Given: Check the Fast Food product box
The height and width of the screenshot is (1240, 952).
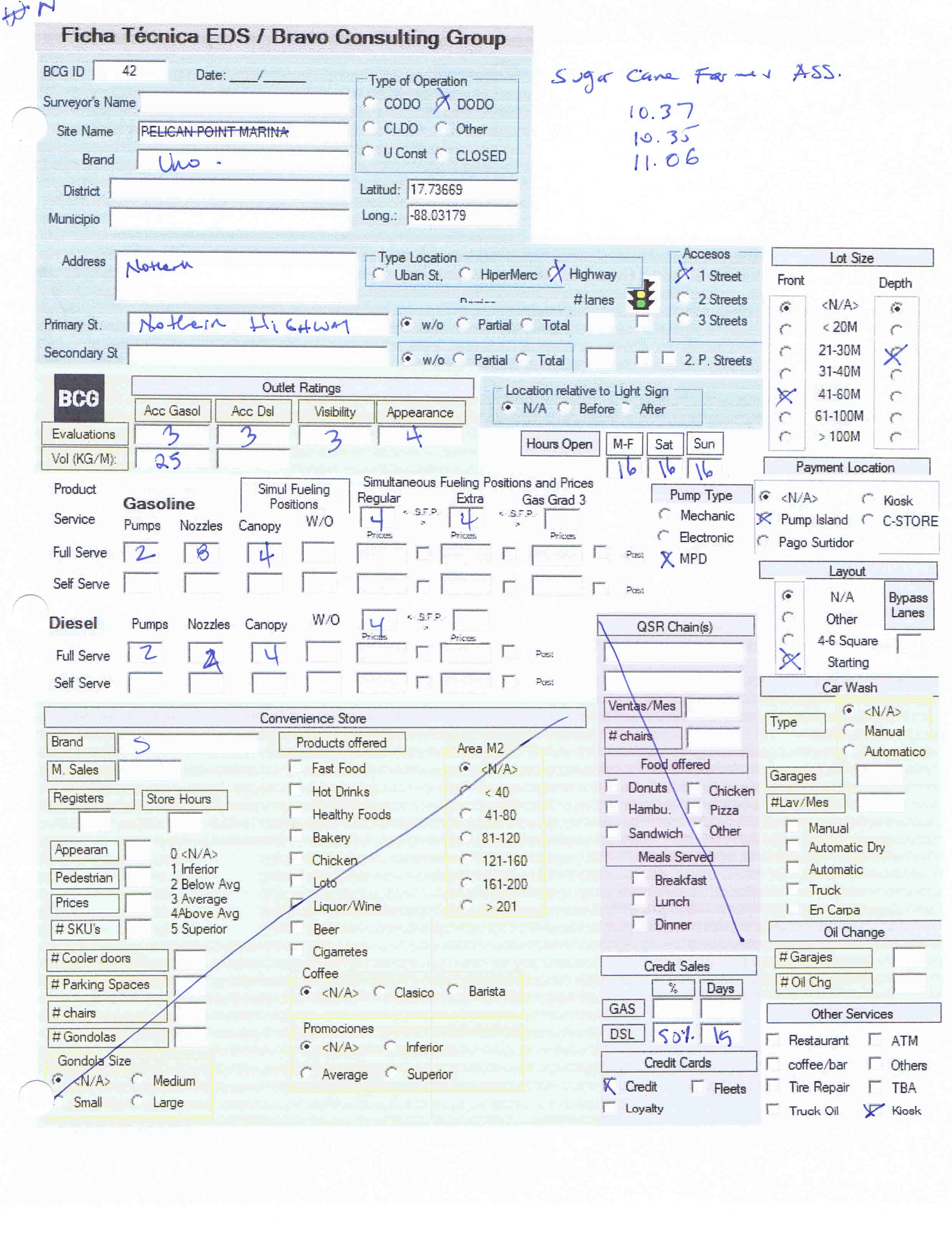Looking at the screenshot, I should [x=295, y=766].
